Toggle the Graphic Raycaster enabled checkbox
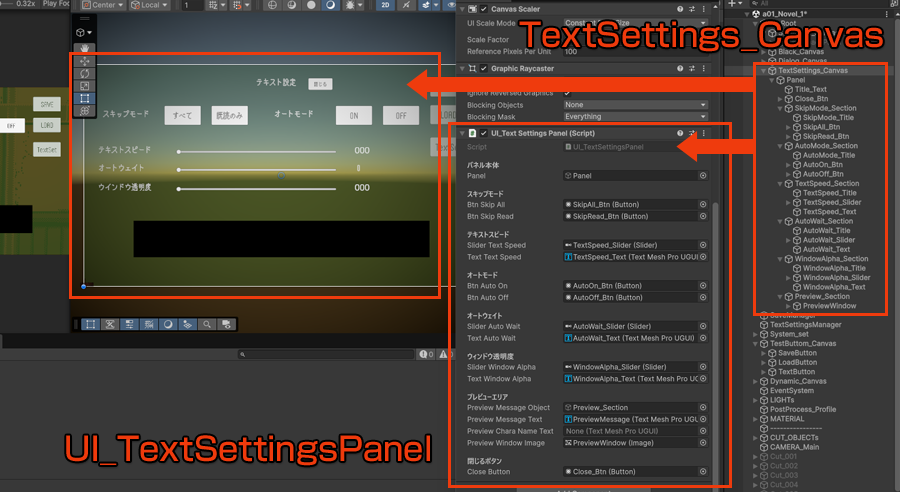This screenshot has width=900, height=492. (x=481, y=69)
